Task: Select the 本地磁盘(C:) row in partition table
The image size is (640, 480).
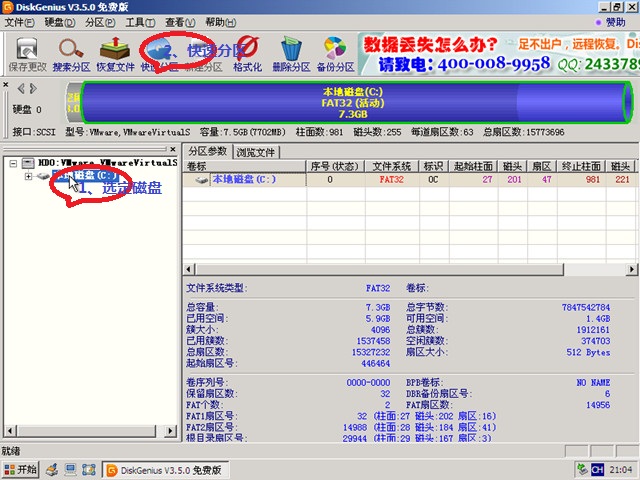Action: pos(410,180)
